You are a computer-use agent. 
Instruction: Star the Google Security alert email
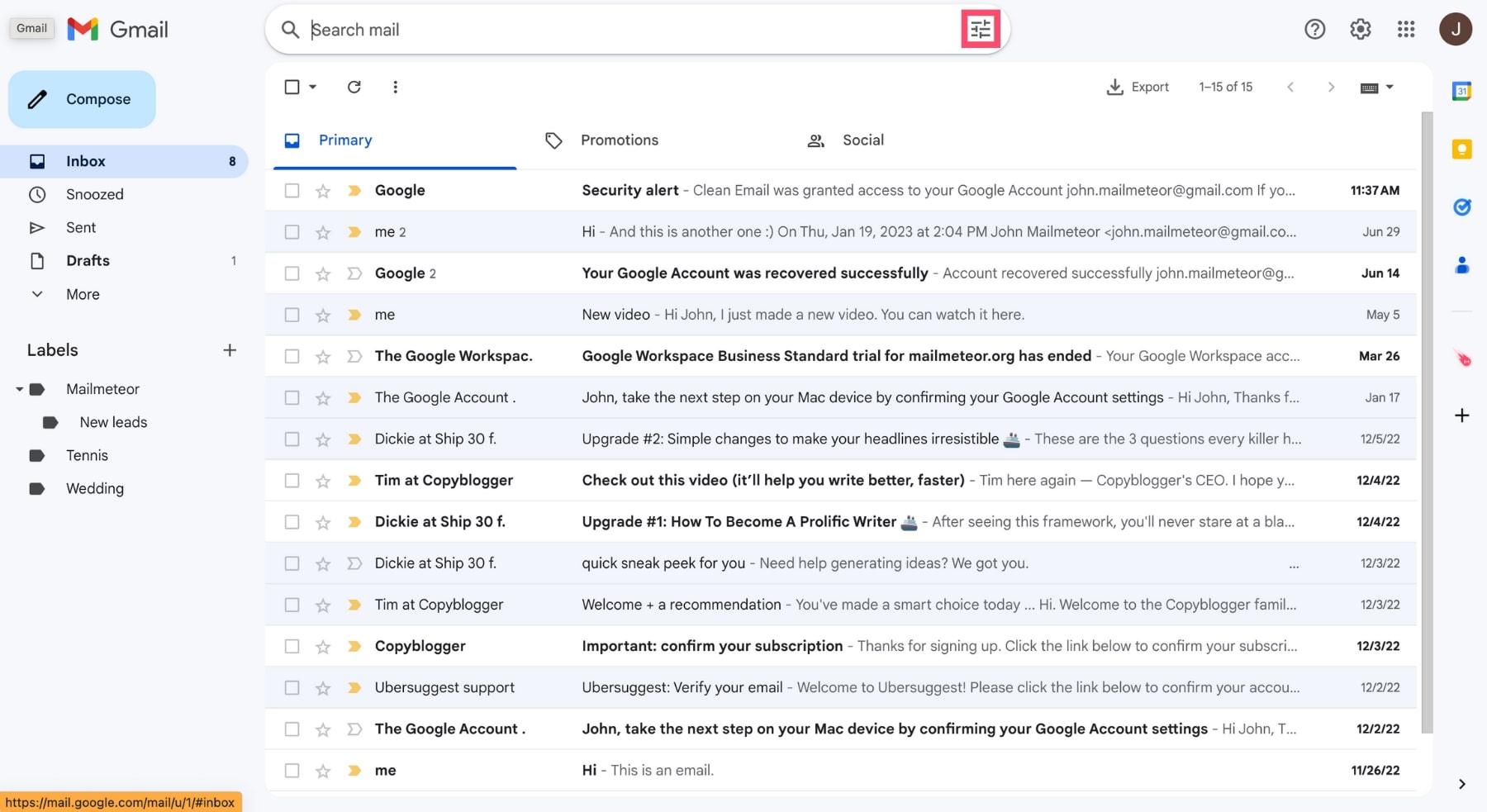[x=323, y=191]
